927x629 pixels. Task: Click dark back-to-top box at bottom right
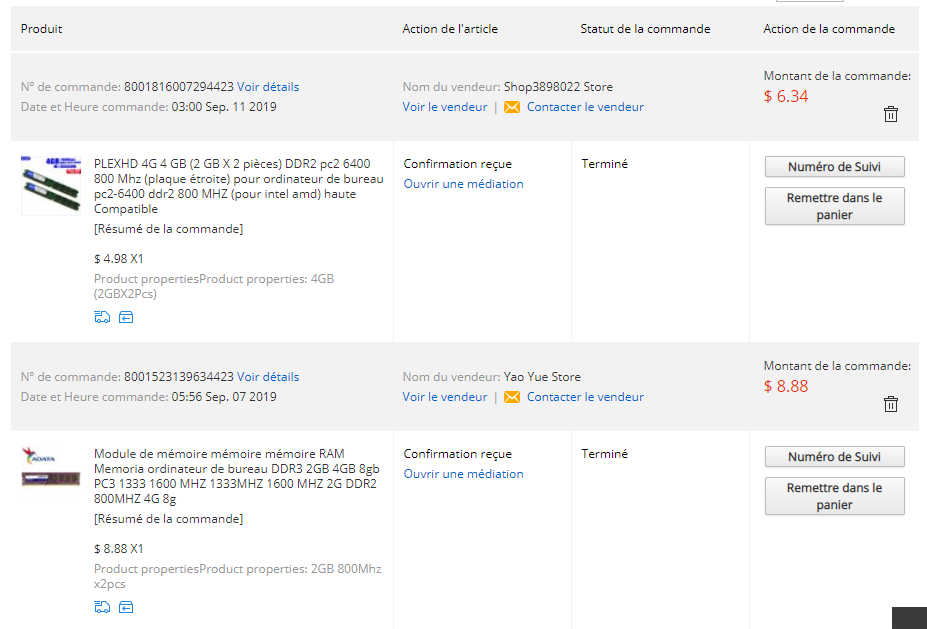click(909, 618)
